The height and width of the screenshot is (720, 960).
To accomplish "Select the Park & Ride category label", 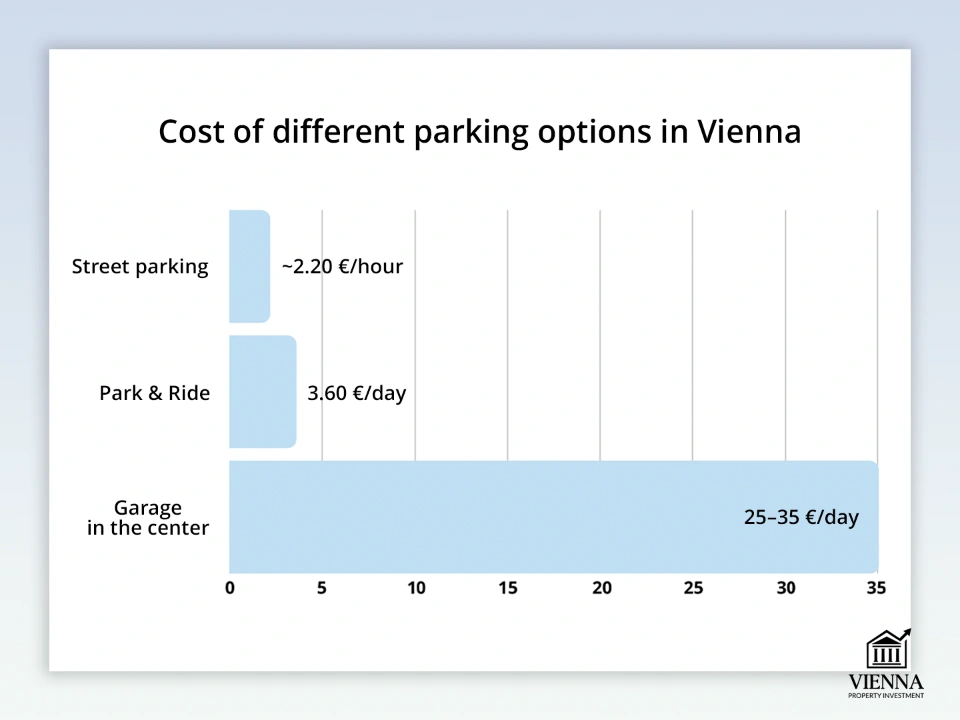I will 155,393.
